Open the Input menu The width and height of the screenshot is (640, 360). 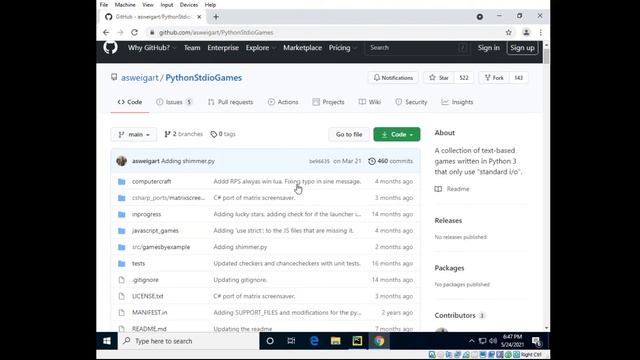pyautogui.click(x=167, y=5)
